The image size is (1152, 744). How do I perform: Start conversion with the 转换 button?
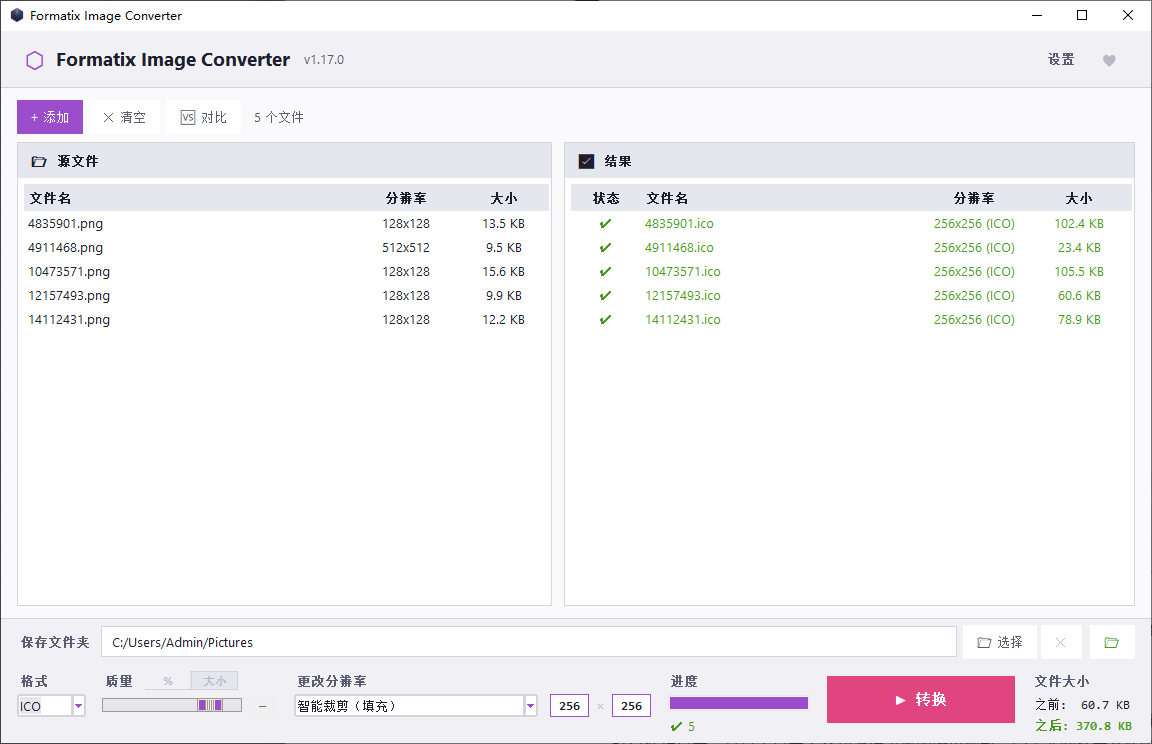(921, 700)
